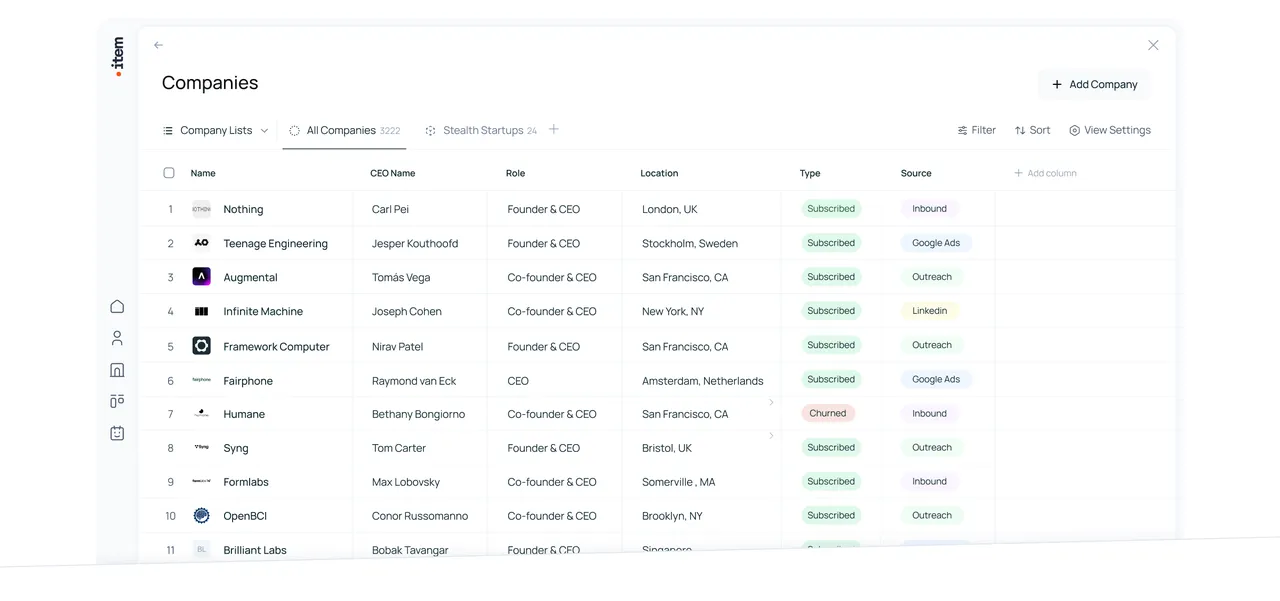Screen dimensions: 1280x601
Task: Click the Nothing company logo
Action: [201, 209]
